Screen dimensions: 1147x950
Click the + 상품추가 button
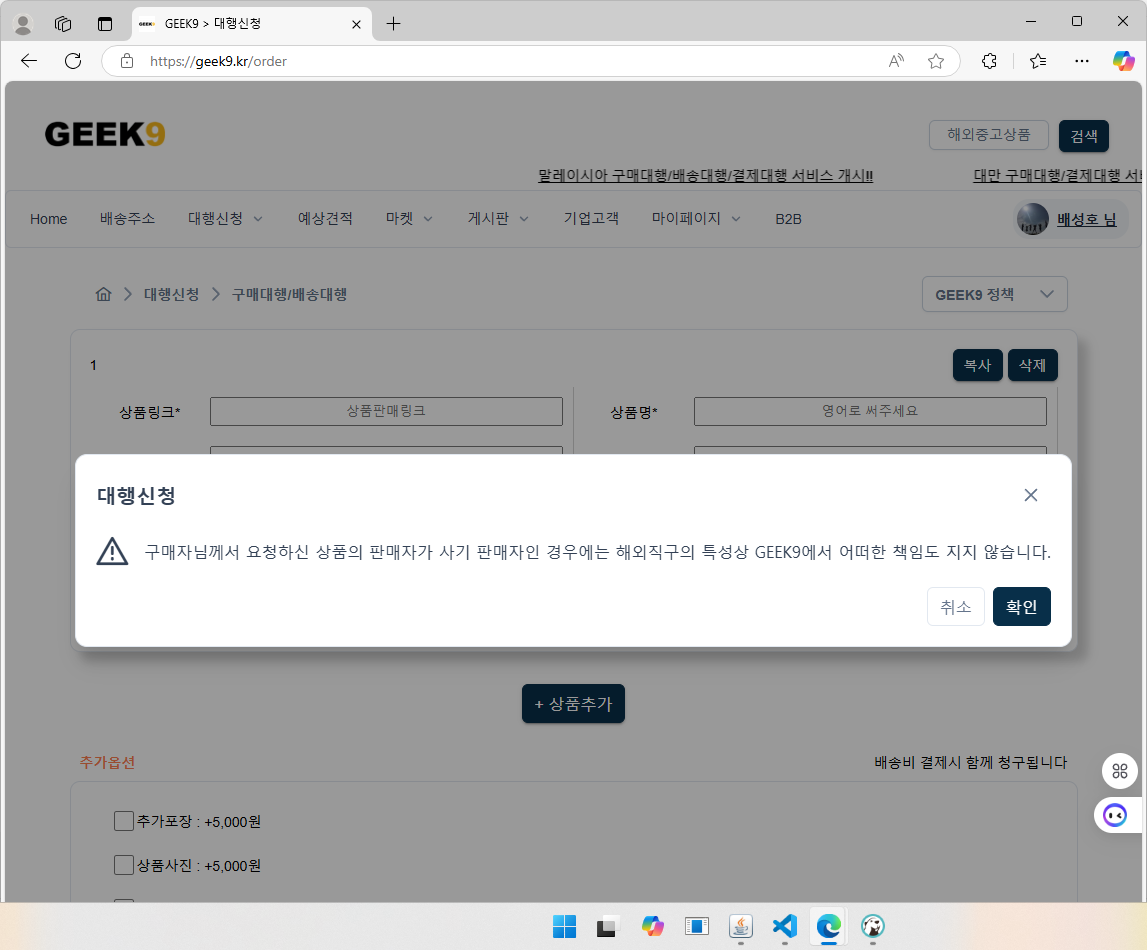[573, 704]
